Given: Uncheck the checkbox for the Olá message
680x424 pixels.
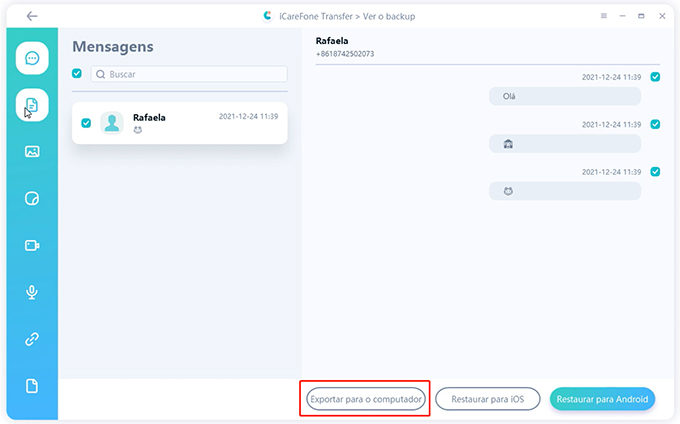Looking at the screenshot, I should pos(655,77).
